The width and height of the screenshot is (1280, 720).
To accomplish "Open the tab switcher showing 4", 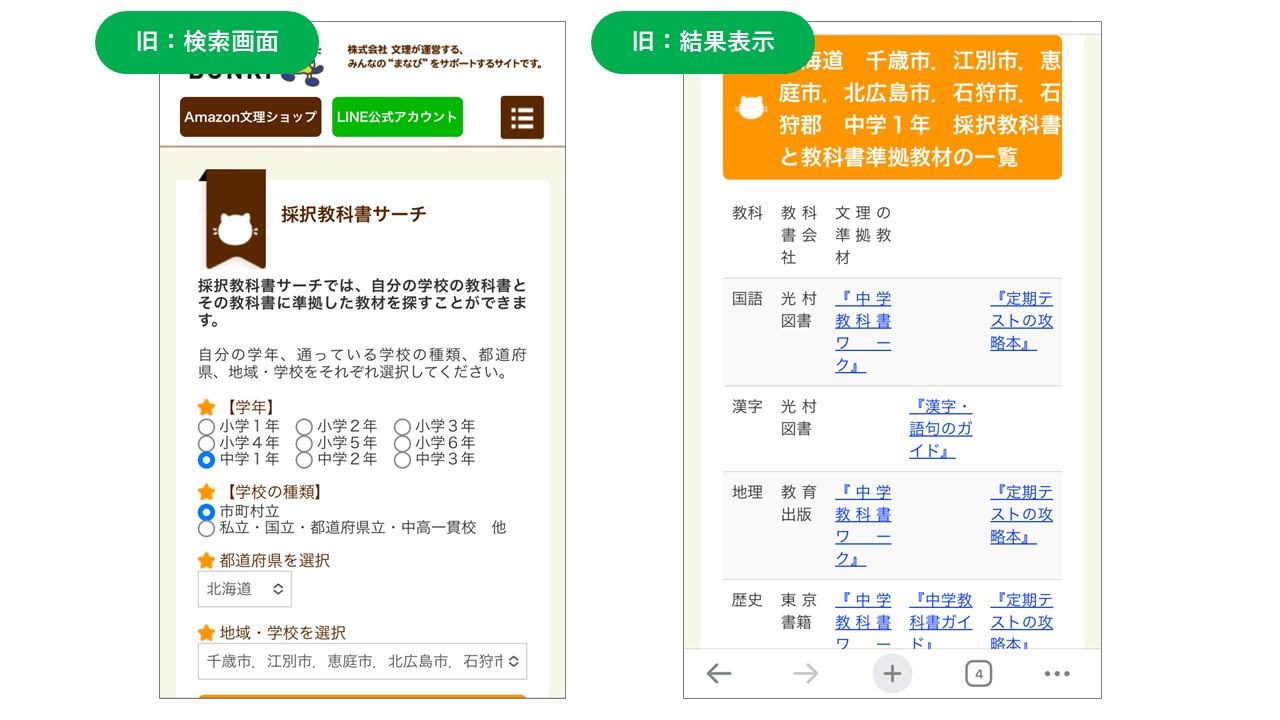I will [978, 674].
